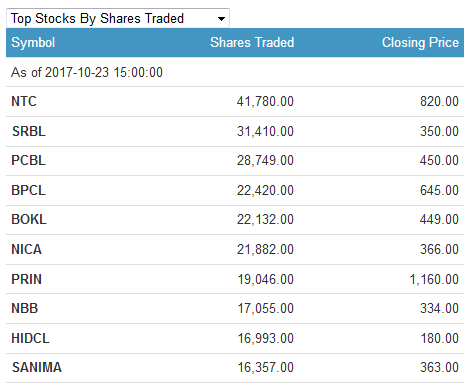The width and height of the screenshot is (470, 389).
Task: Click HIDCL shares traded value 16,993.00
Action: click(265, 338)
